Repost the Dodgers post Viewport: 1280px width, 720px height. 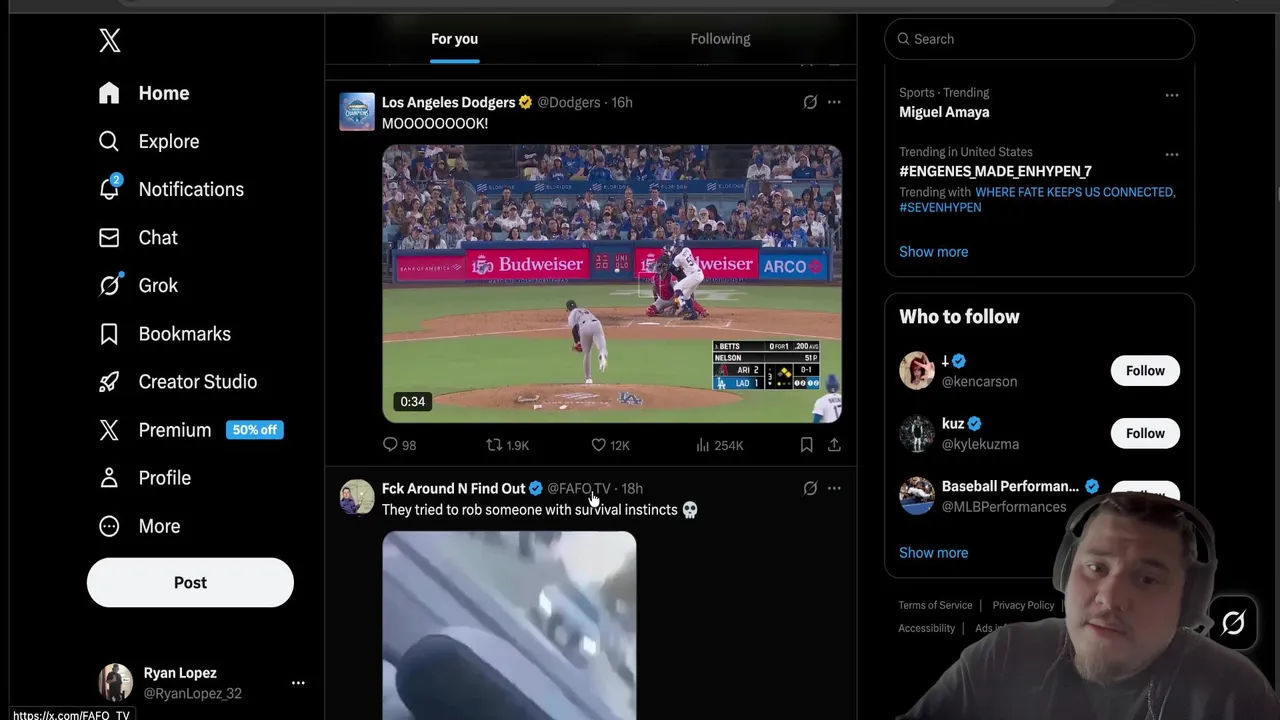(507, 445)
